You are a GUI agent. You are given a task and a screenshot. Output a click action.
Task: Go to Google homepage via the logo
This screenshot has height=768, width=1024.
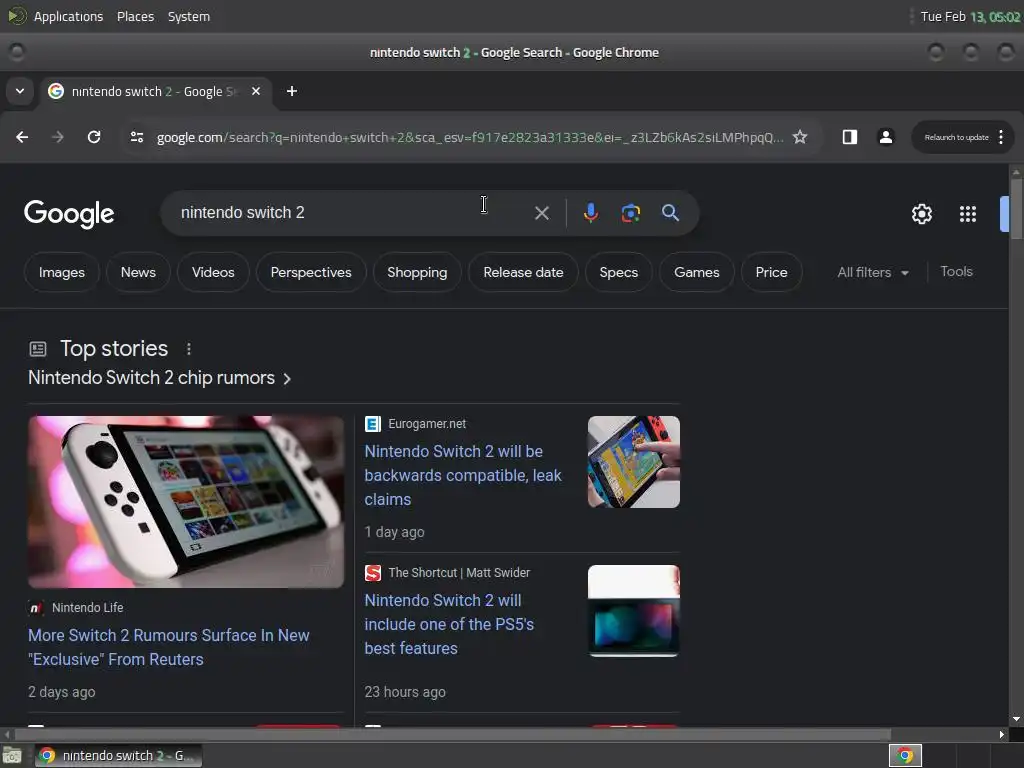[x=69, y=214]
